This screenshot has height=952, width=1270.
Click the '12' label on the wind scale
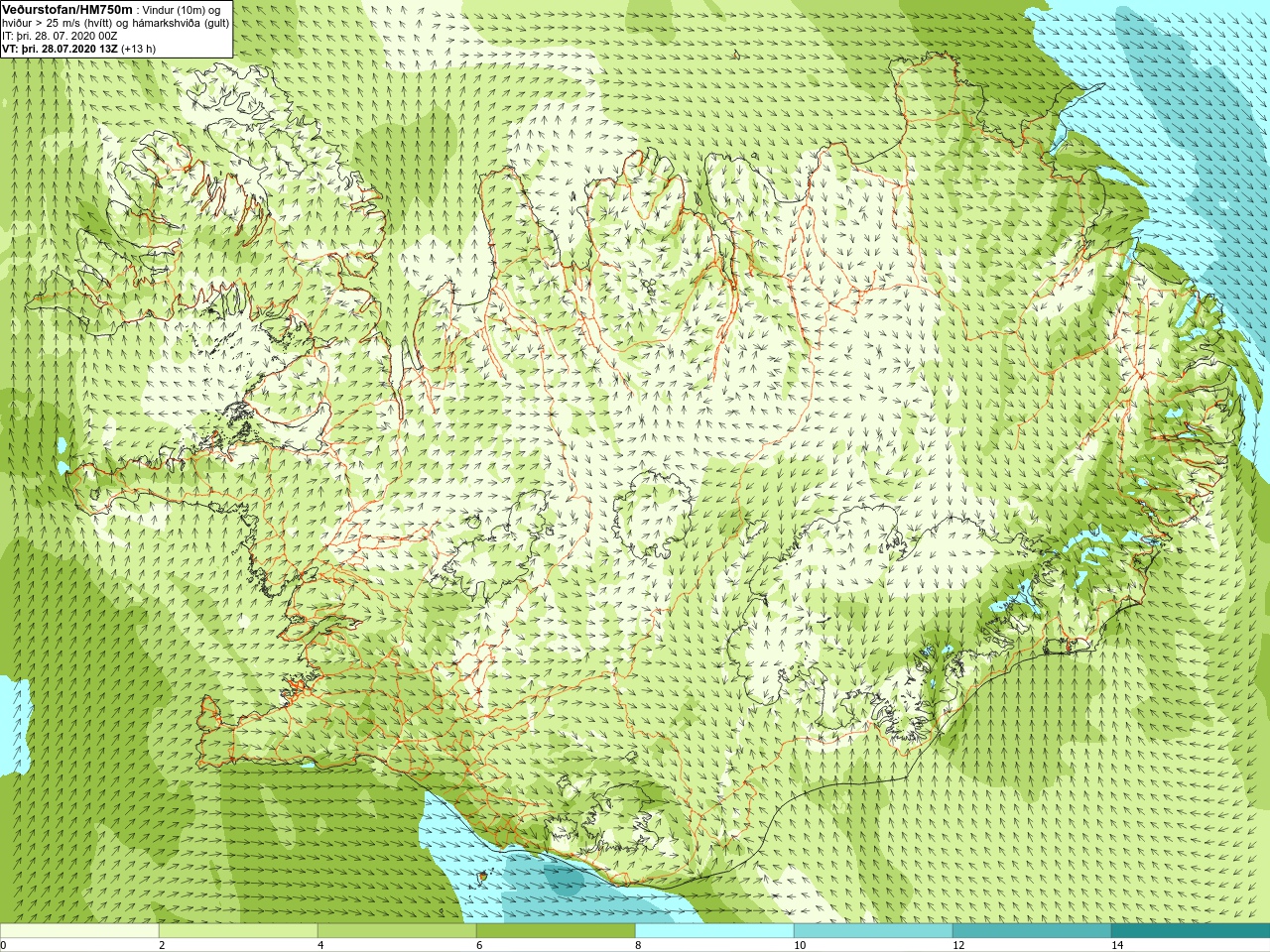[x=958, y=945]
